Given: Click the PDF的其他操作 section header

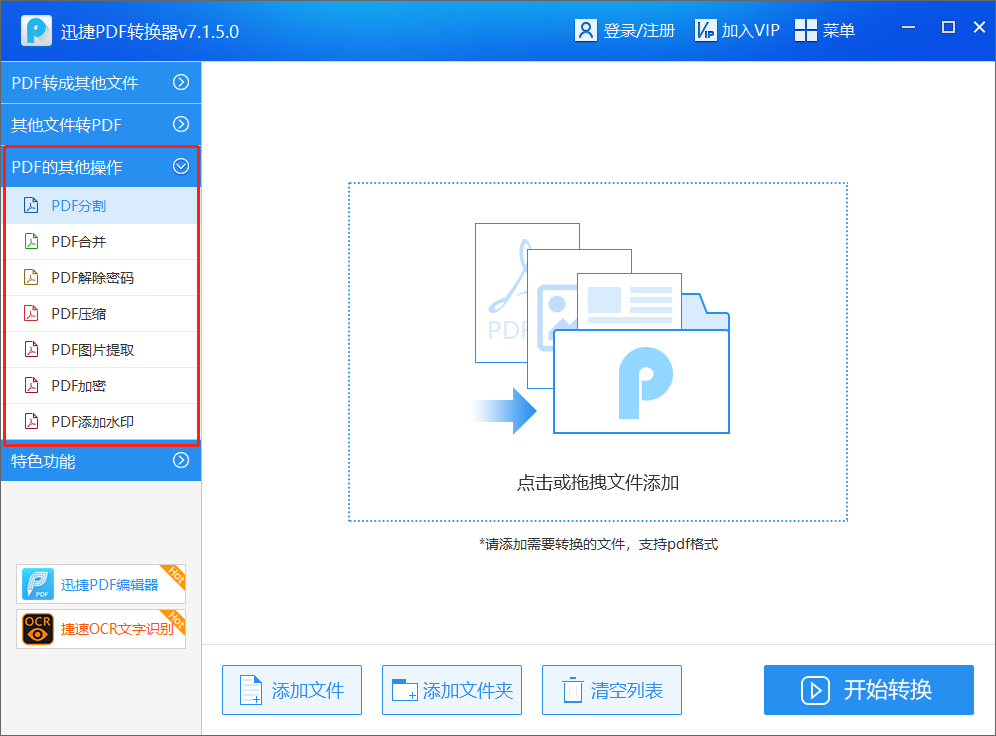Looking at the screenshot, I should 101,167.
